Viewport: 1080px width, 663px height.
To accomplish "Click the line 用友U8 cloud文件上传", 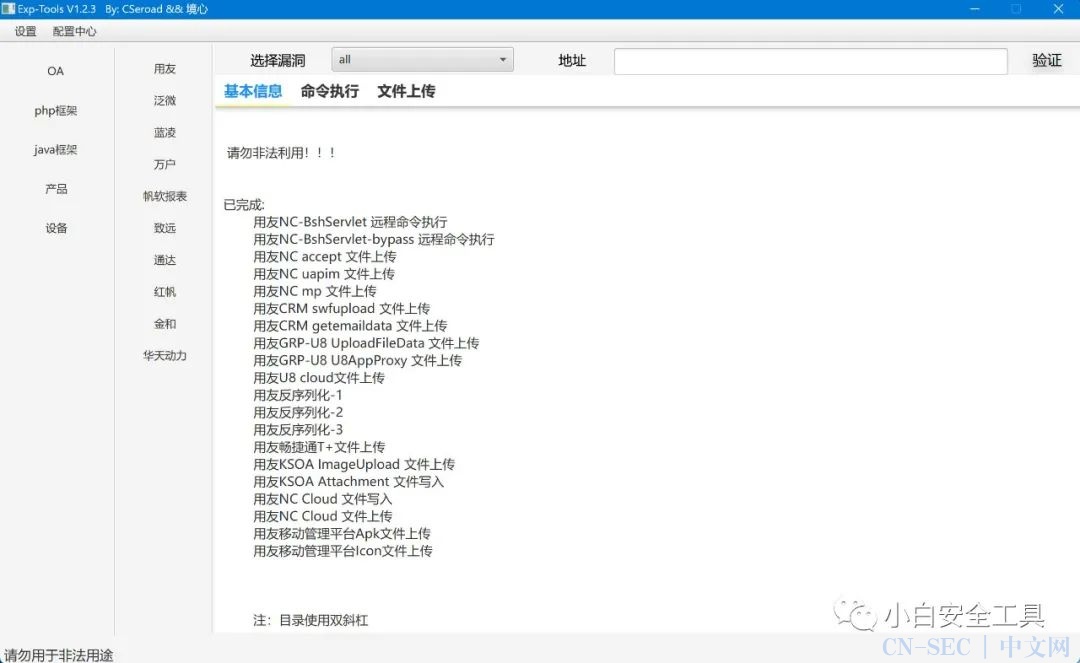I will click(x=319, y=377).
